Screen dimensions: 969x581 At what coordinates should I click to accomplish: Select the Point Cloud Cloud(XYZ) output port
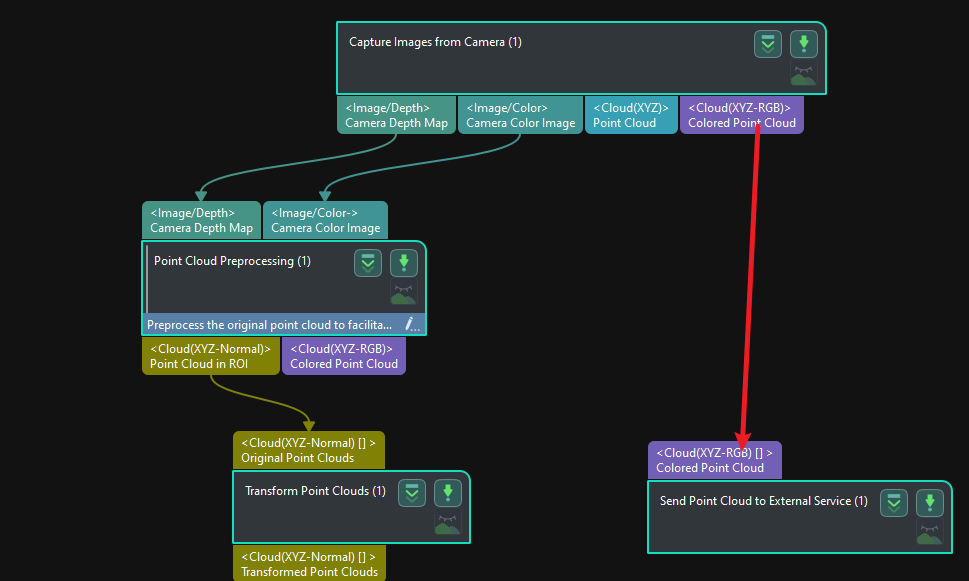(631, 115)
